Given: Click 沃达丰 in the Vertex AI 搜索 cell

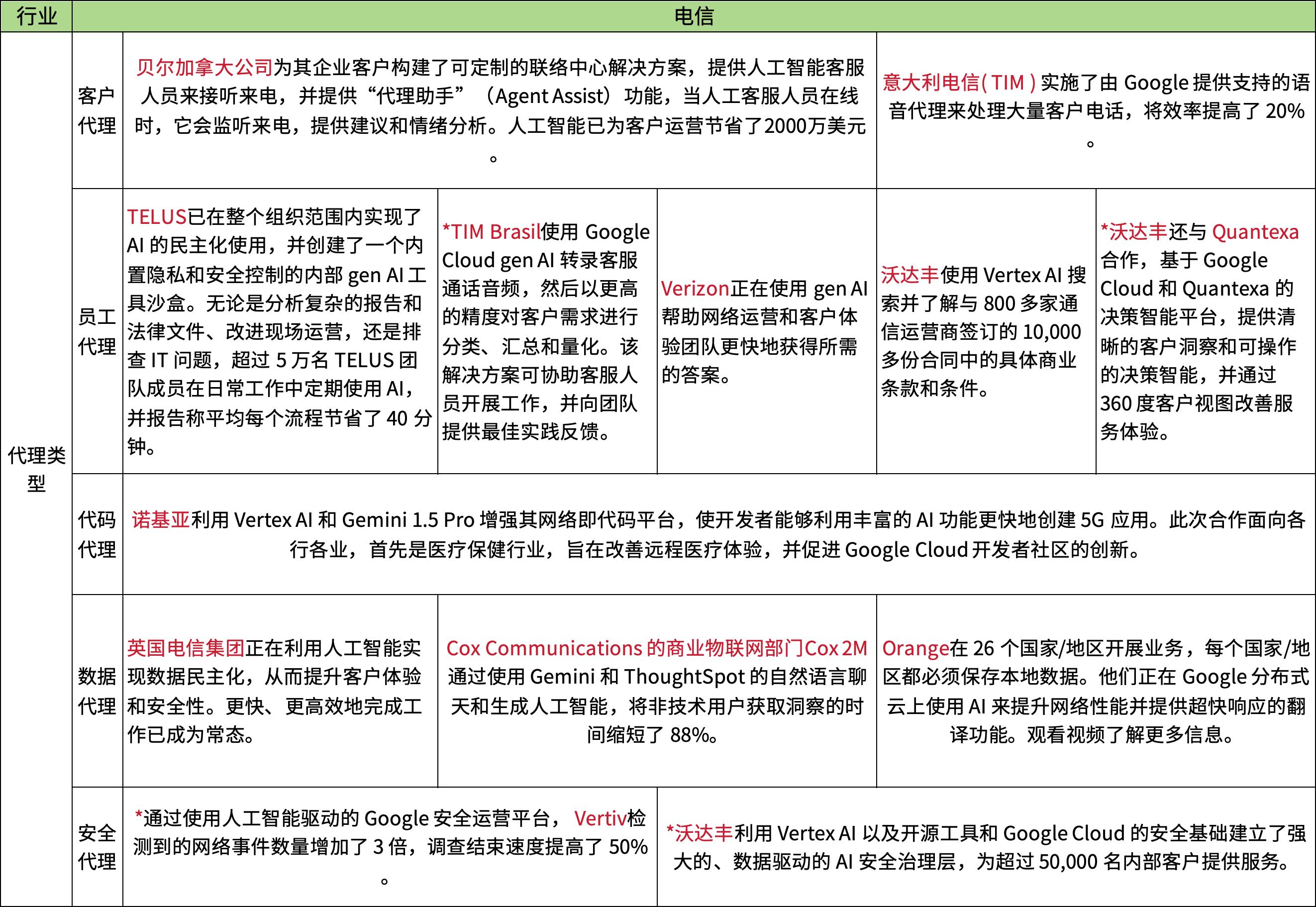Looking at the screenshot, I should point(910,275).
